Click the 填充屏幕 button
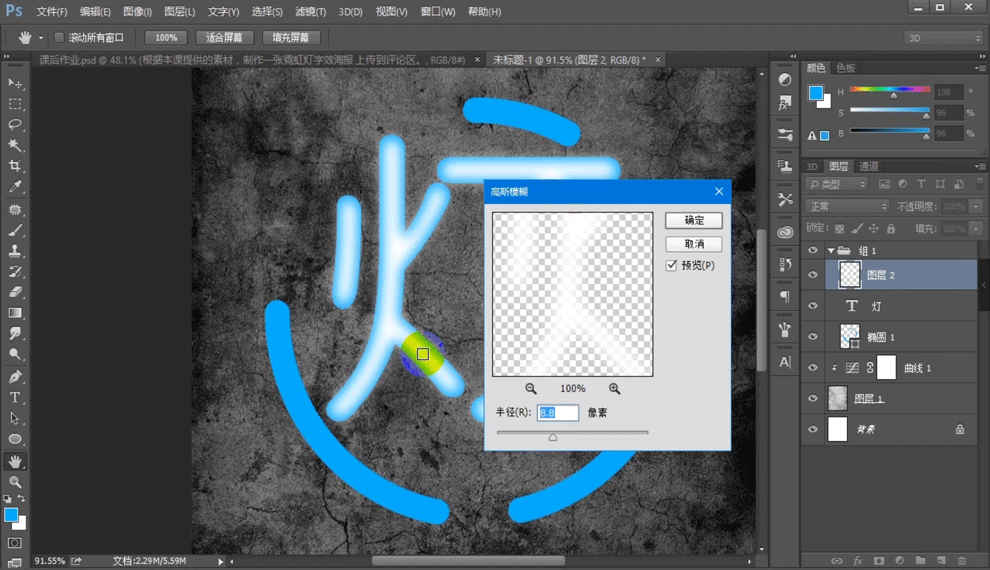The height and width of the screenshot is (570, 990). click(x=291, y=38)
